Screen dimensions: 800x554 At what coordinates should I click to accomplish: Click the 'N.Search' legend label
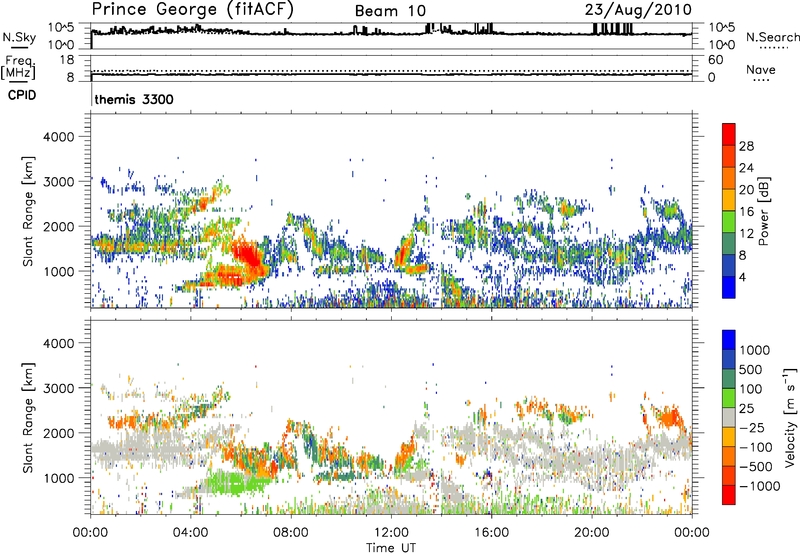pyautogui.click(x=773, y=37)
